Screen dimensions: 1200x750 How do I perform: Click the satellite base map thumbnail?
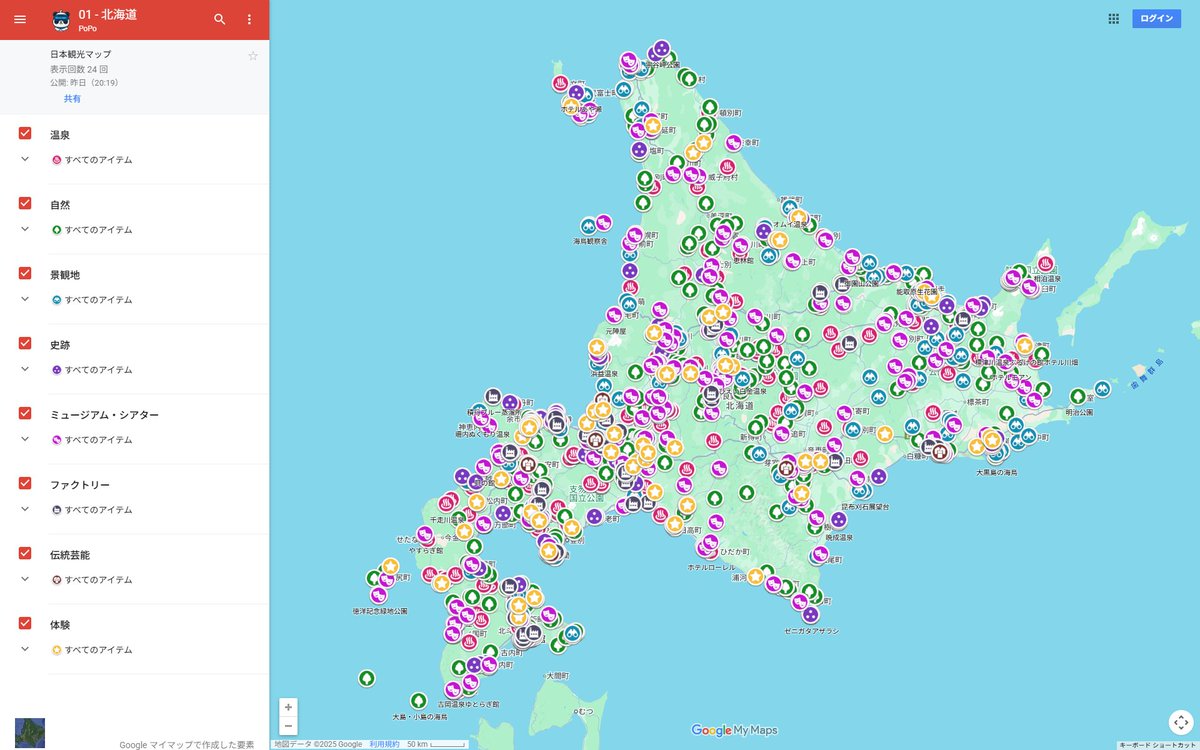[30, 733]
